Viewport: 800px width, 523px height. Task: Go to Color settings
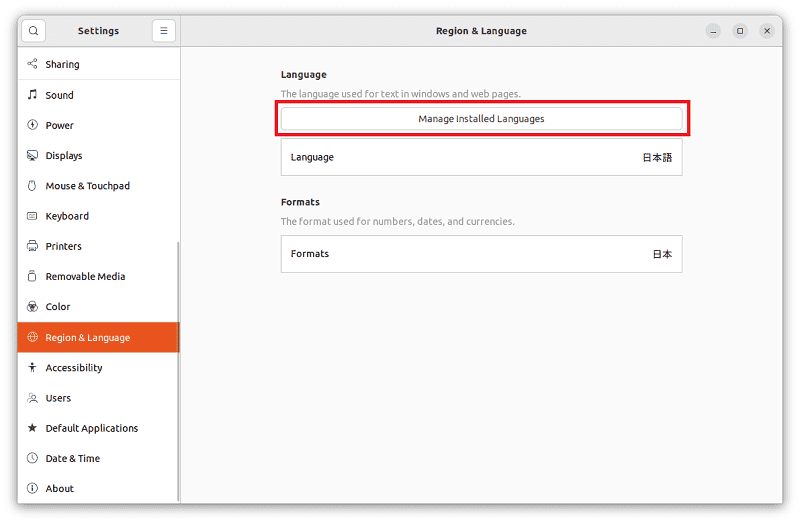(x=98, y=307)
